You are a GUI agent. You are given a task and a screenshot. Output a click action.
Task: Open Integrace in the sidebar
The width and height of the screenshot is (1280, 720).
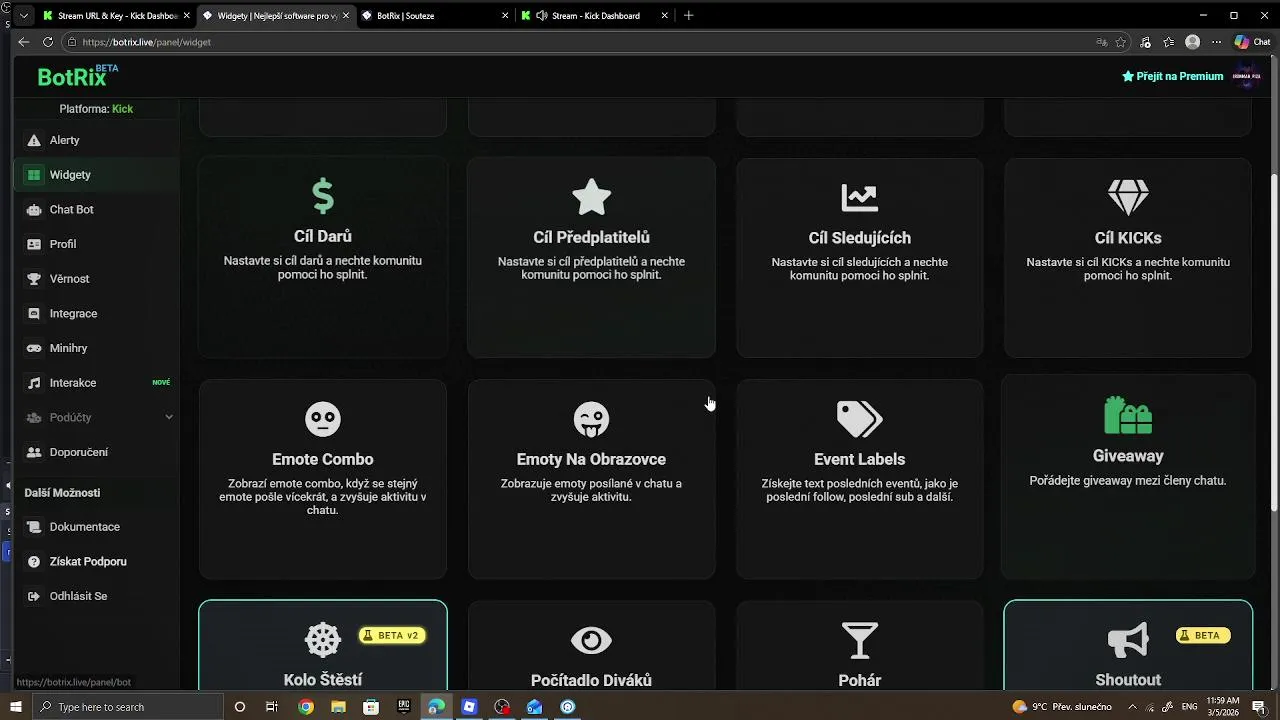[x=97, y=314]
